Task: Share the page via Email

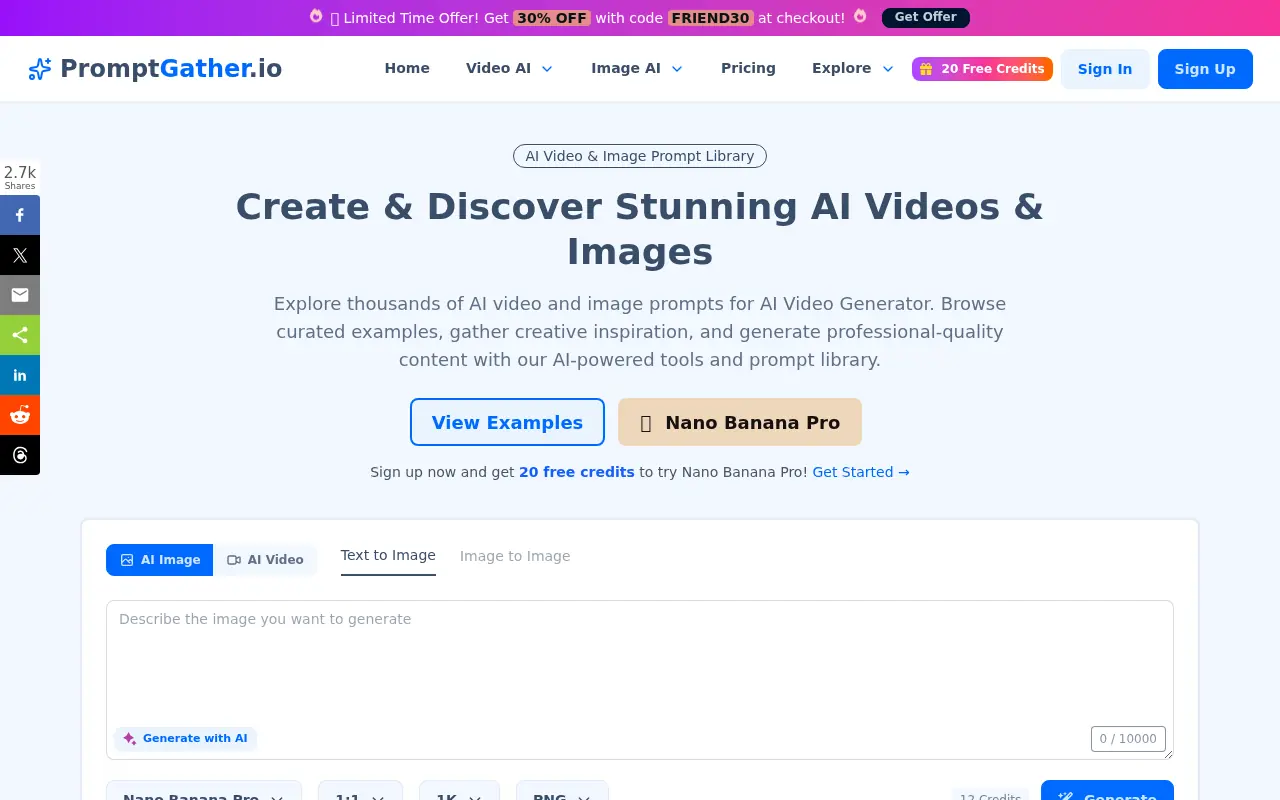Action: (x=20, y=295)
